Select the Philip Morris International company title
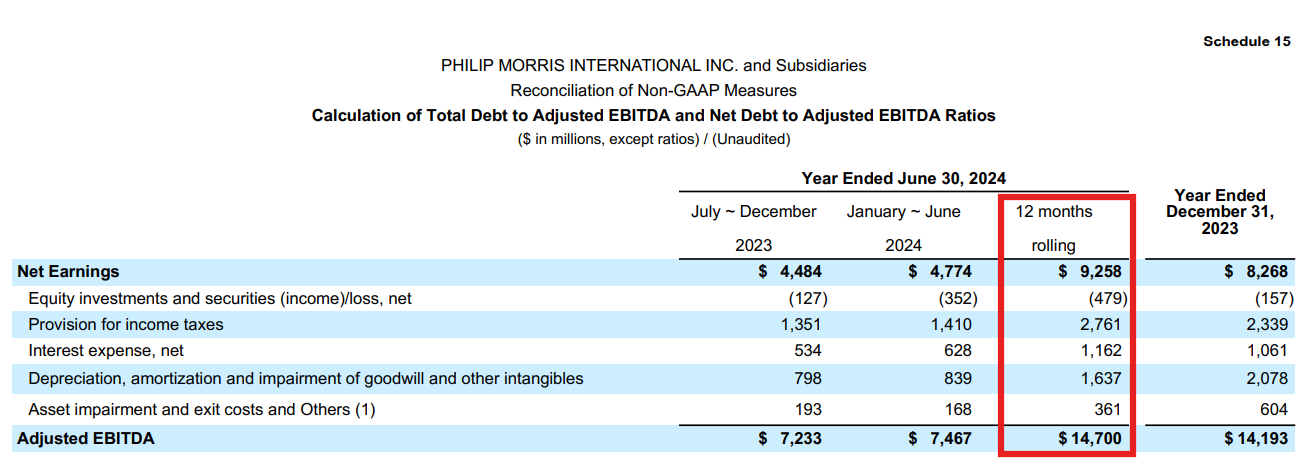The height and width of the screenshot is (463, 1311). click(653, 65)
